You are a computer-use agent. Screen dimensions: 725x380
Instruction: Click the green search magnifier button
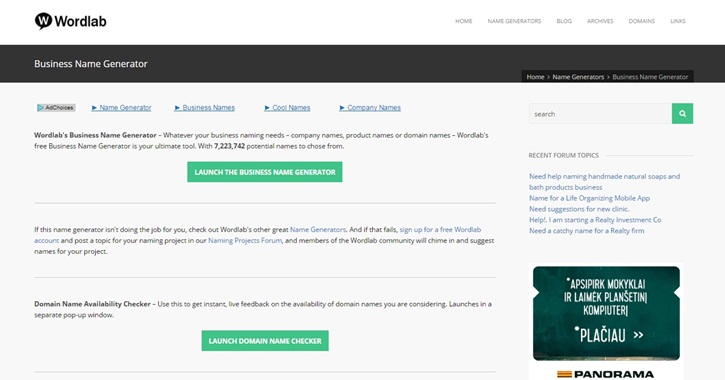coord(682,114)
